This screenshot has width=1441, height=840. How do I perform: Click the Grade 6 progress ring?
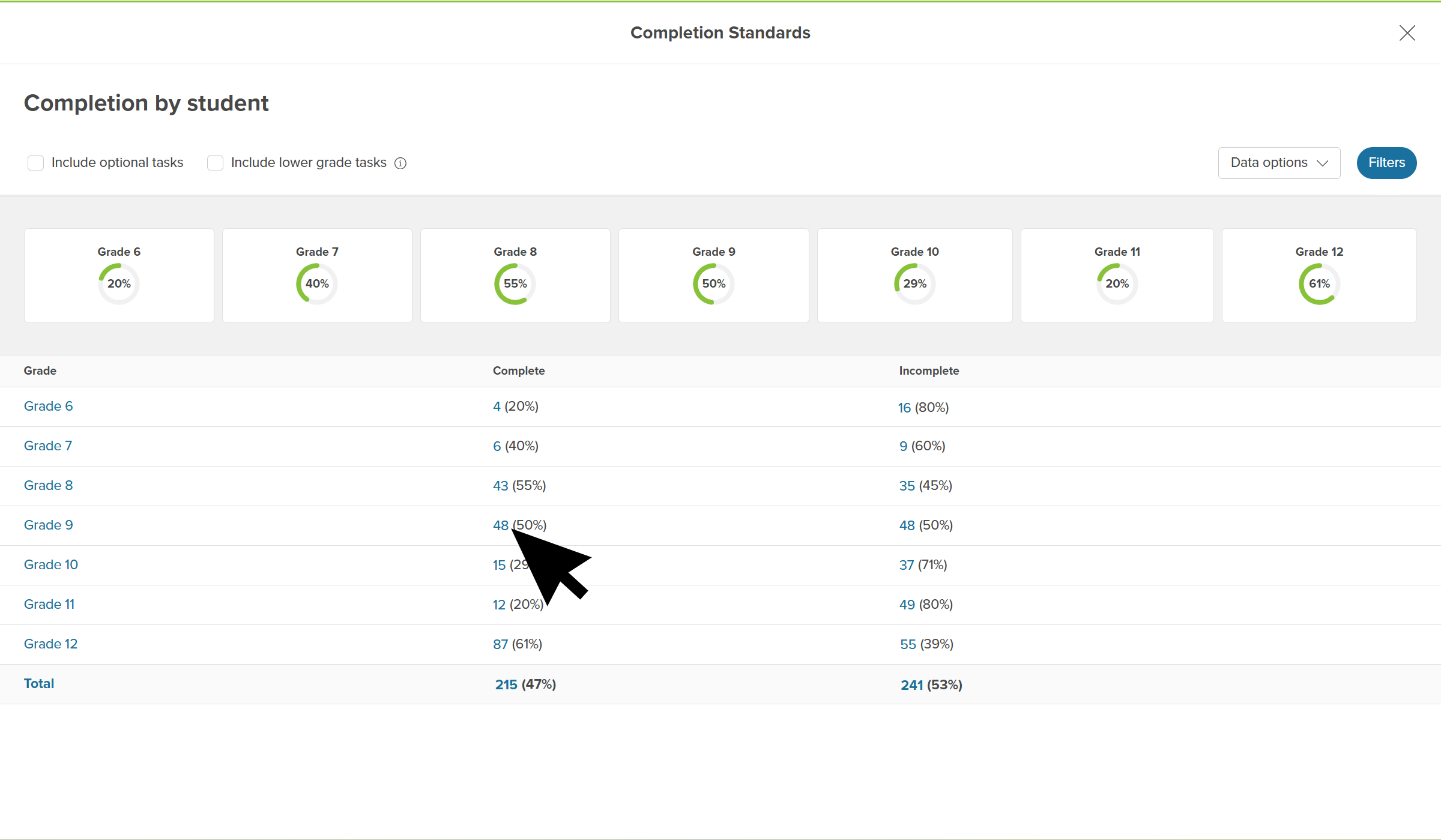pyautogui.click(x=119, y=283)
